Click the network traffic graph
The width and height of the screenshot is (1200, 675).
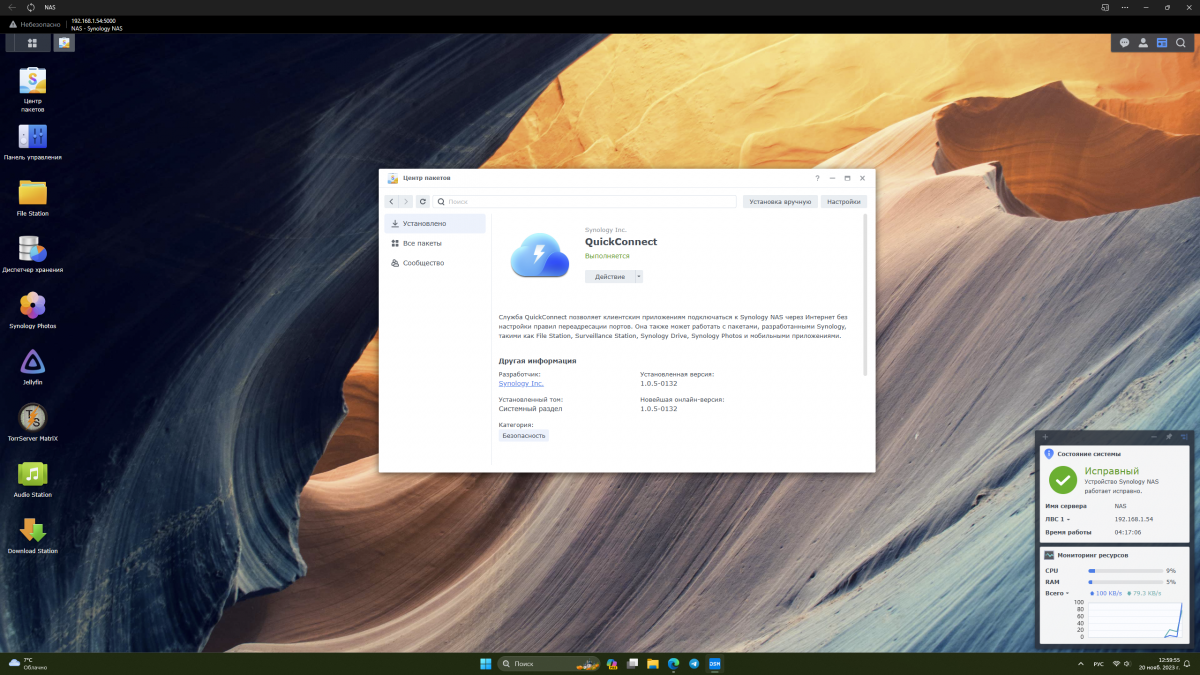tap(1135, 619)
